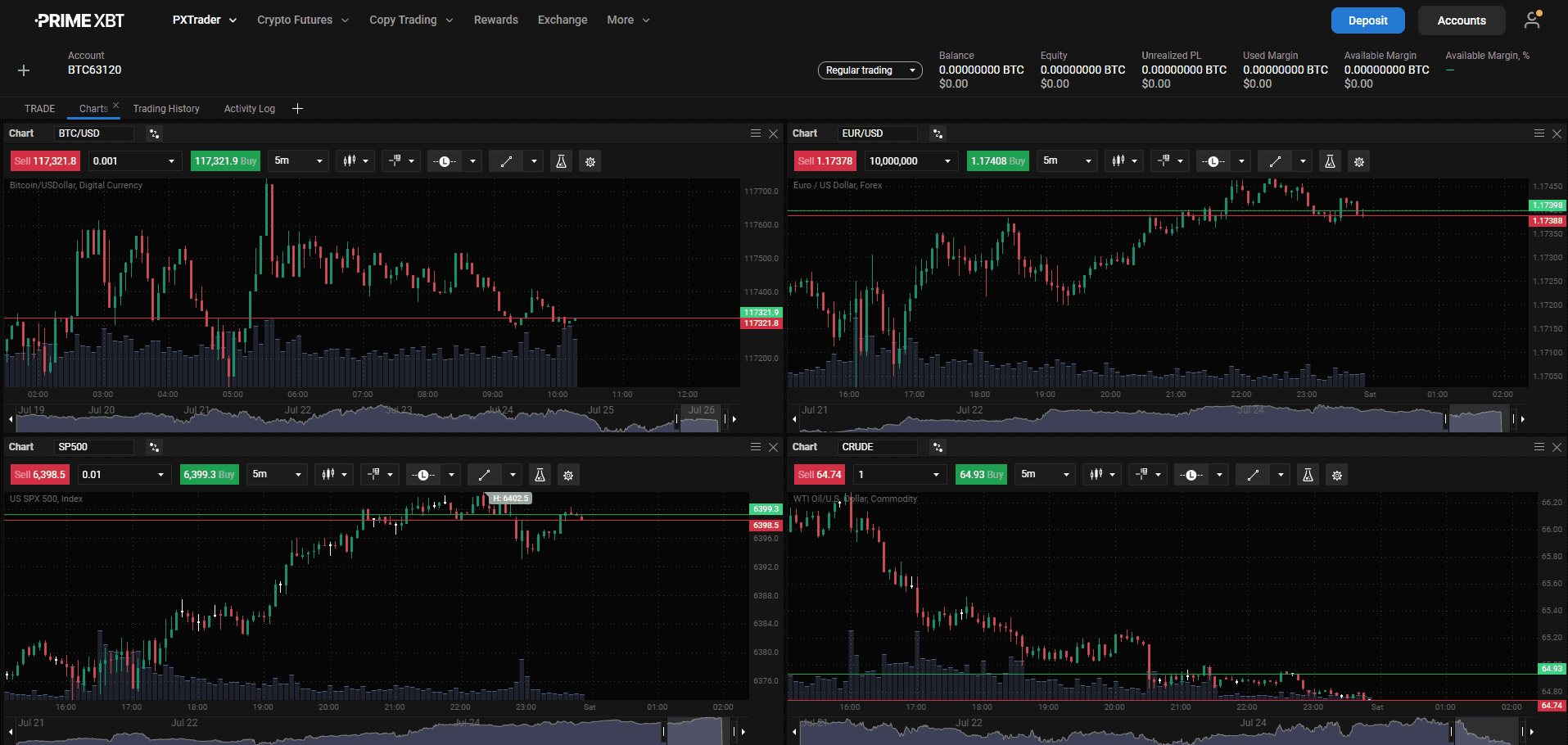Open the 5m timeframe dropdown on SP500 chart
1568x745 pixels.
click(x=277, y=475)
